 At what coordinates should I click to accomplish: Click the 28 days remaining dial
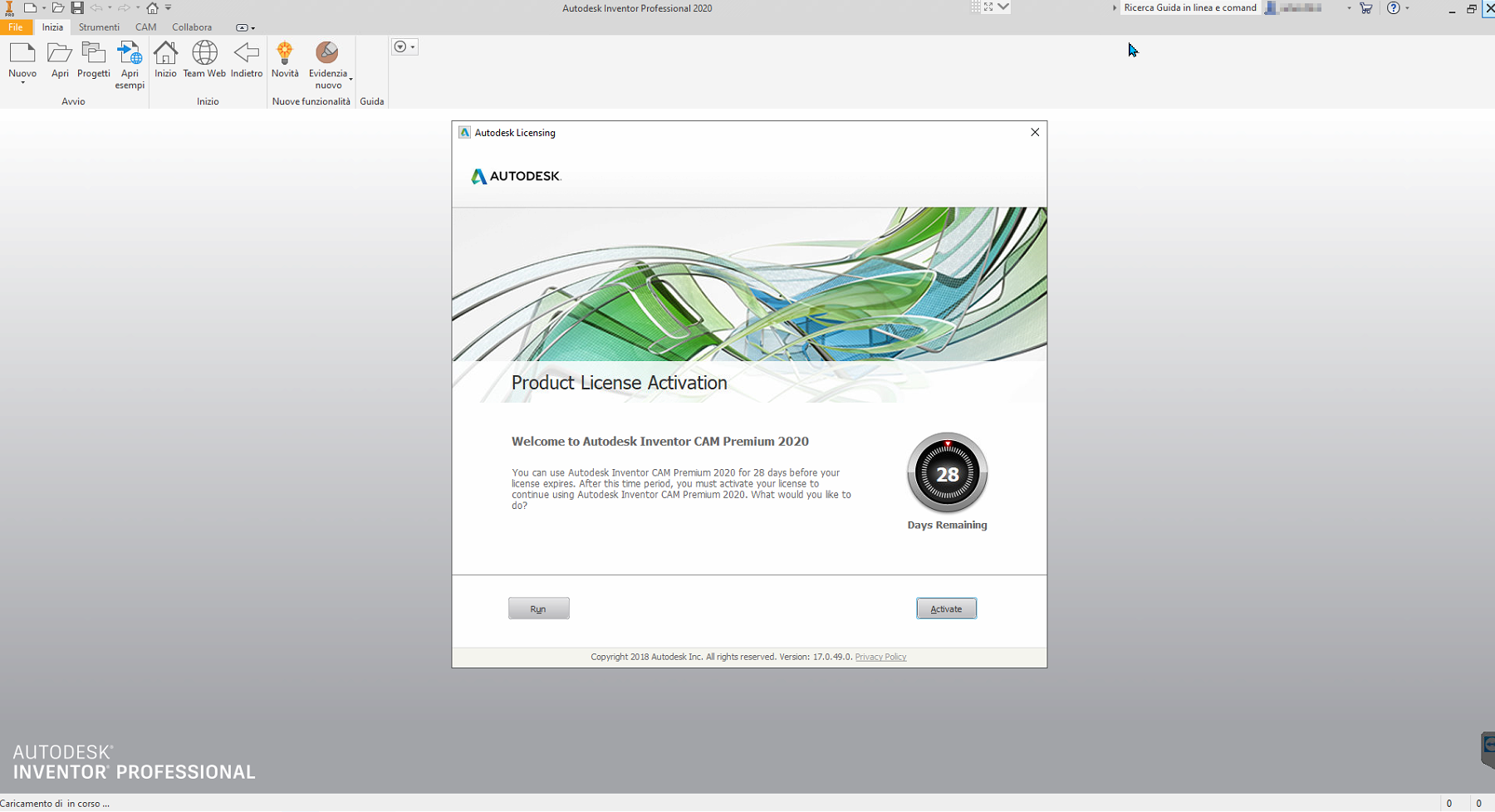pos(946,473)
